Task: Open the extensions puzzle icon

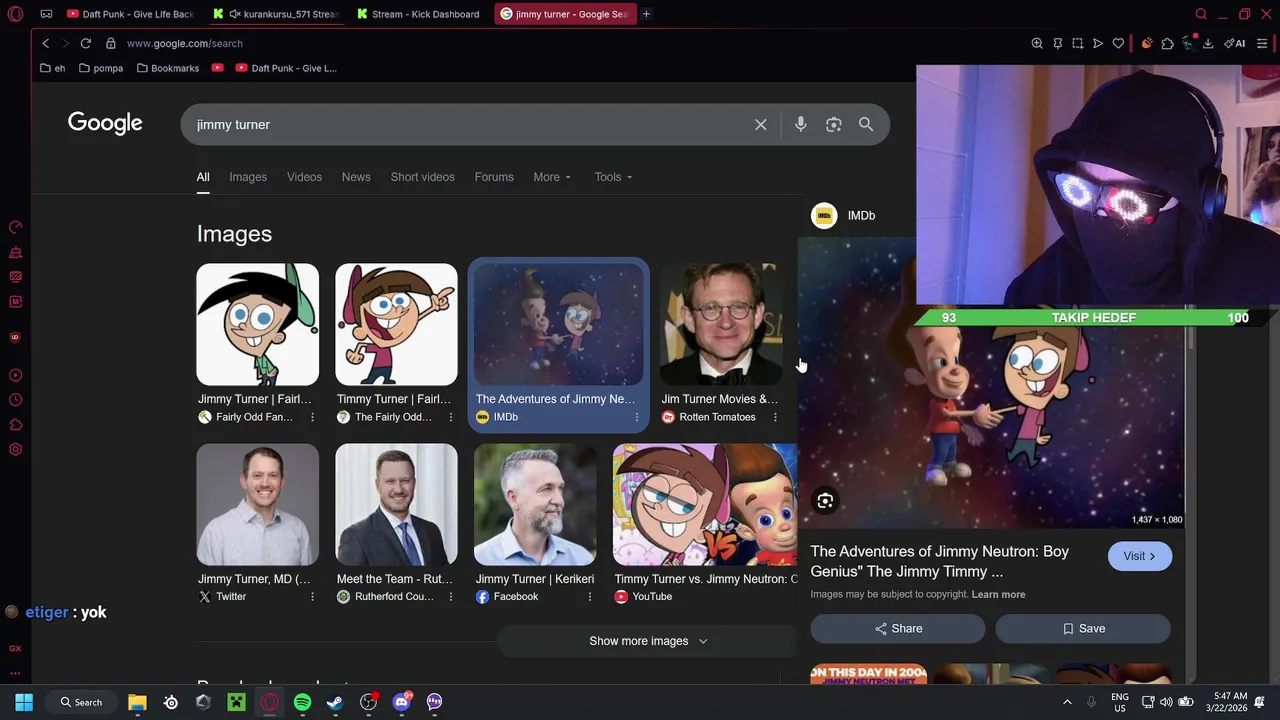Action: pos(1167,44)
